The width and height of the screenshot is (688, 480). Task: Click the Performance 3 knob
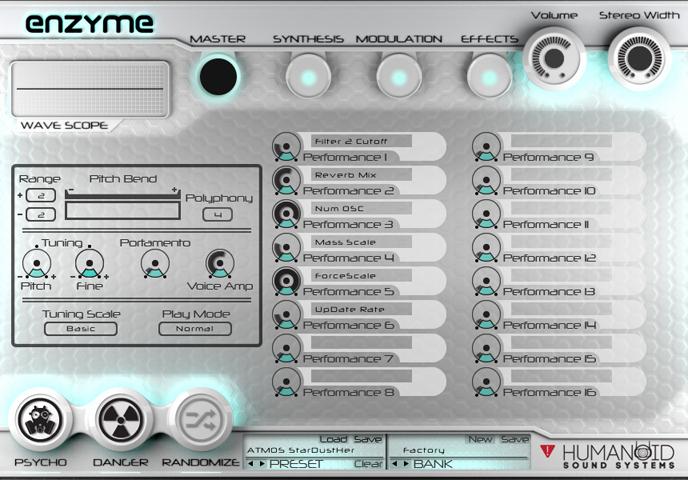pyautogui.click(x=287, y=214)
